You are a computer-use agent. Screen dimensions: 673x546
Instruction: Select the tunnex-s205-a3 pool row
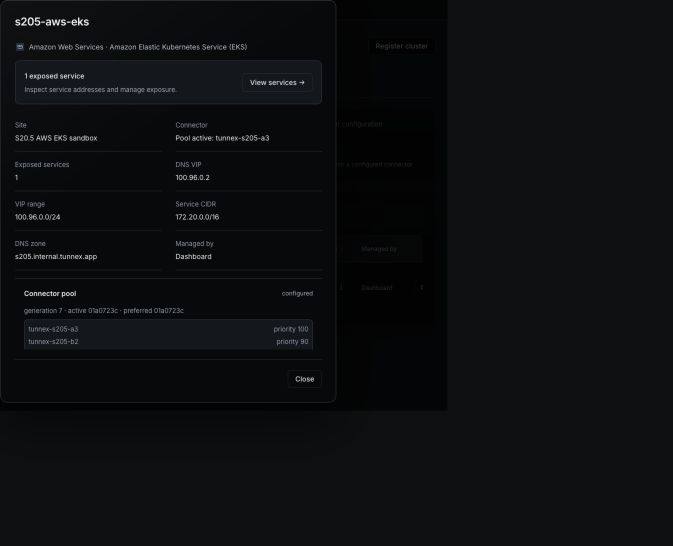tap(168, 329)
